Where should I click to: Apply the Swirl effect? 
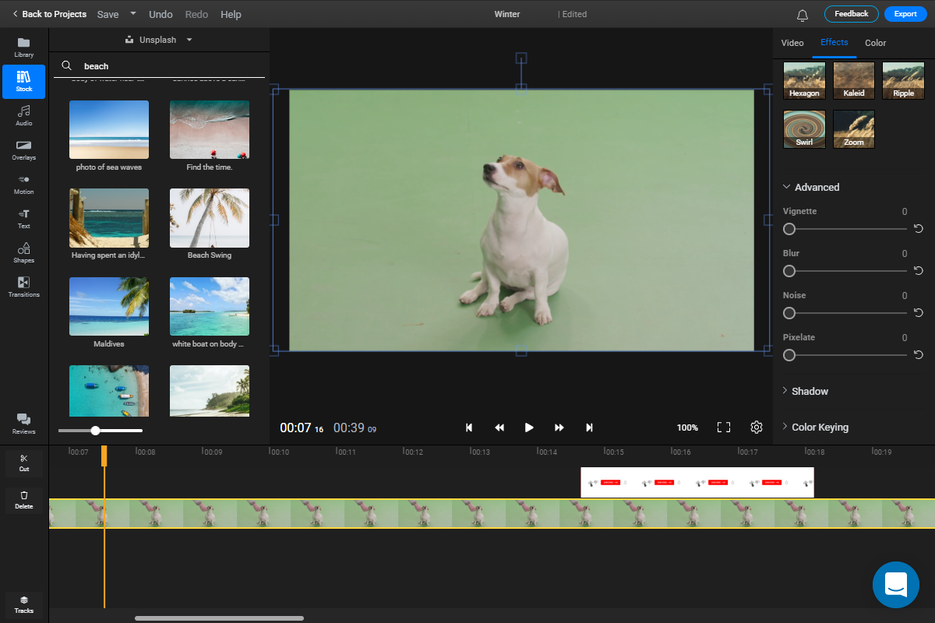[804, 128]
